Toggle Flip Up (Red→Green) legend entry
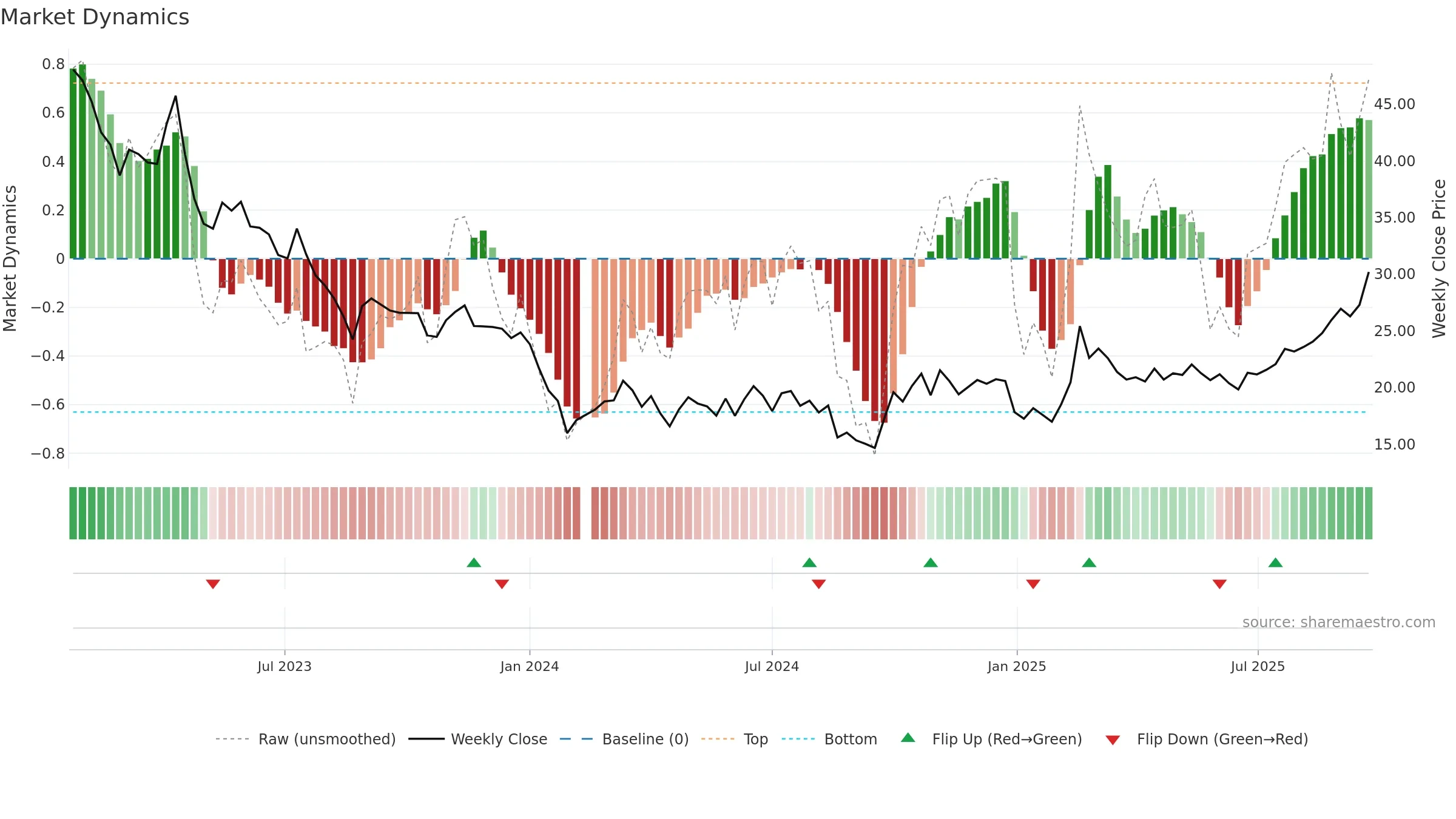 (x=991, y=739)
